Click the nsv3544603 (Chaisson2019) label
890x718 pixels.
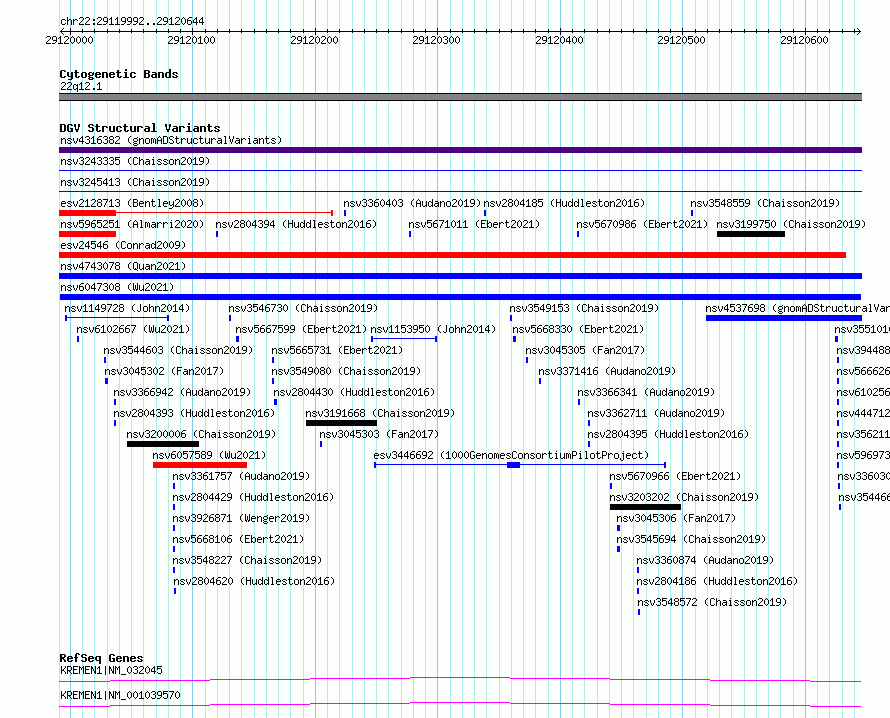(178, 350)
